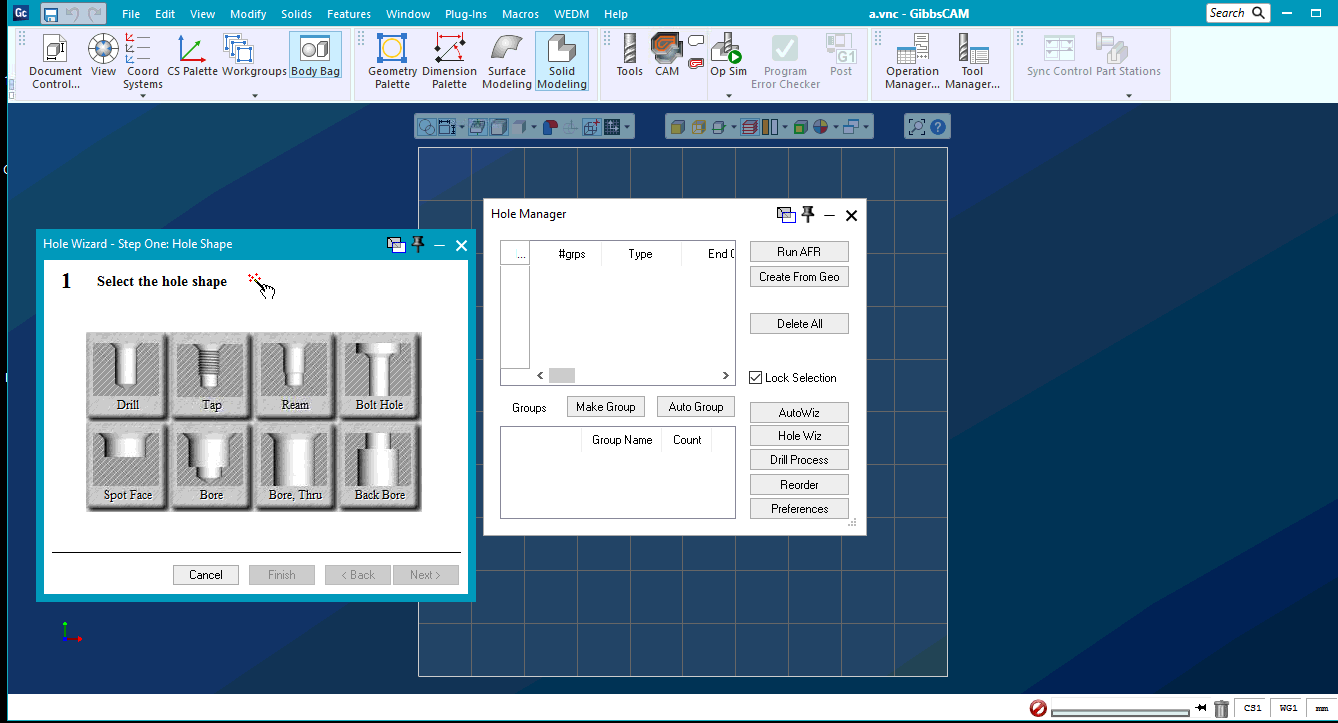Click the small red icon beside CAM
1338x723 pixels.
(x=696, y=63)
